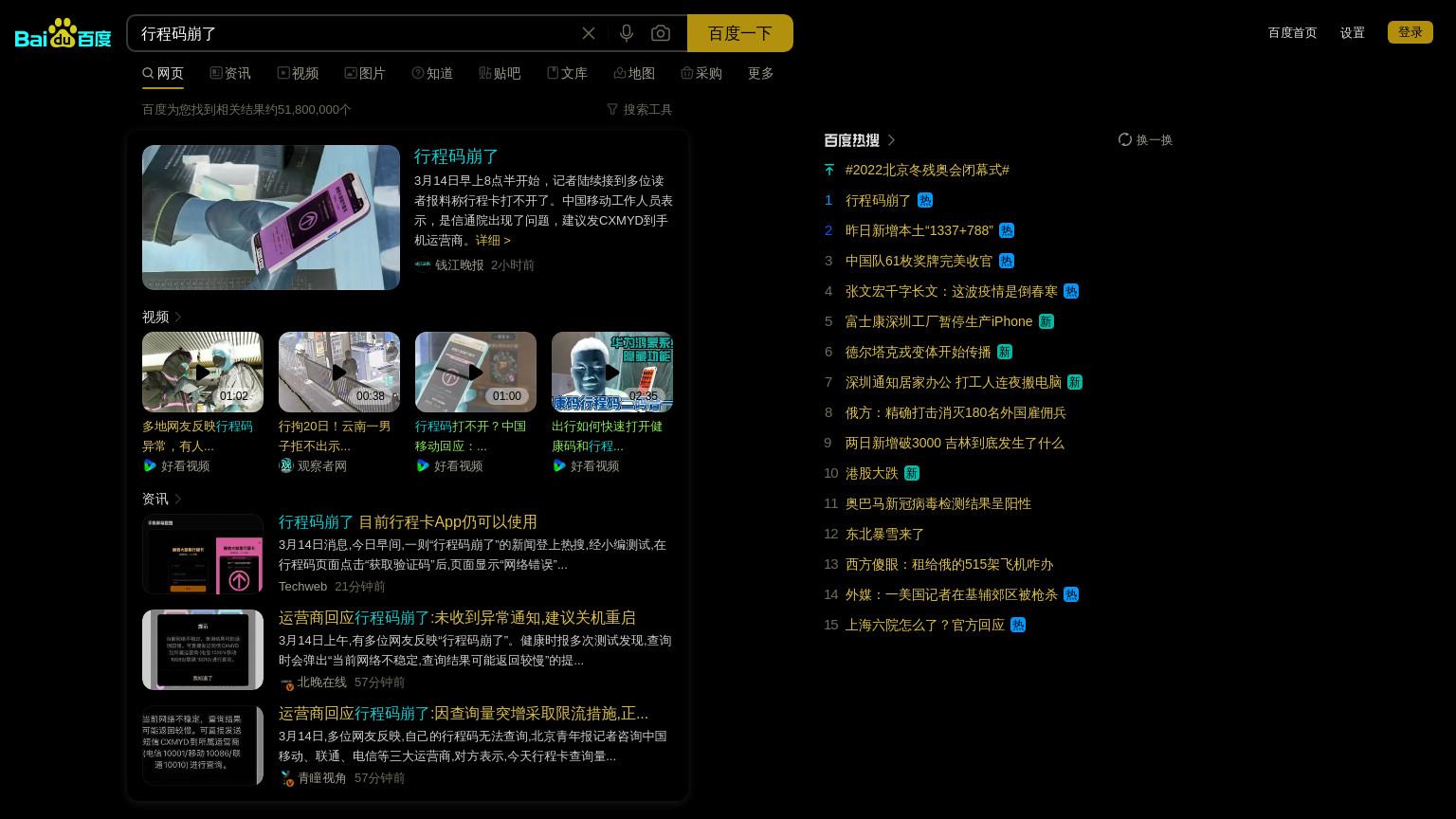Viewport: 1456px width, 819px height.
Task: Open 搜索工具 filter options
Action: (640, 109)
